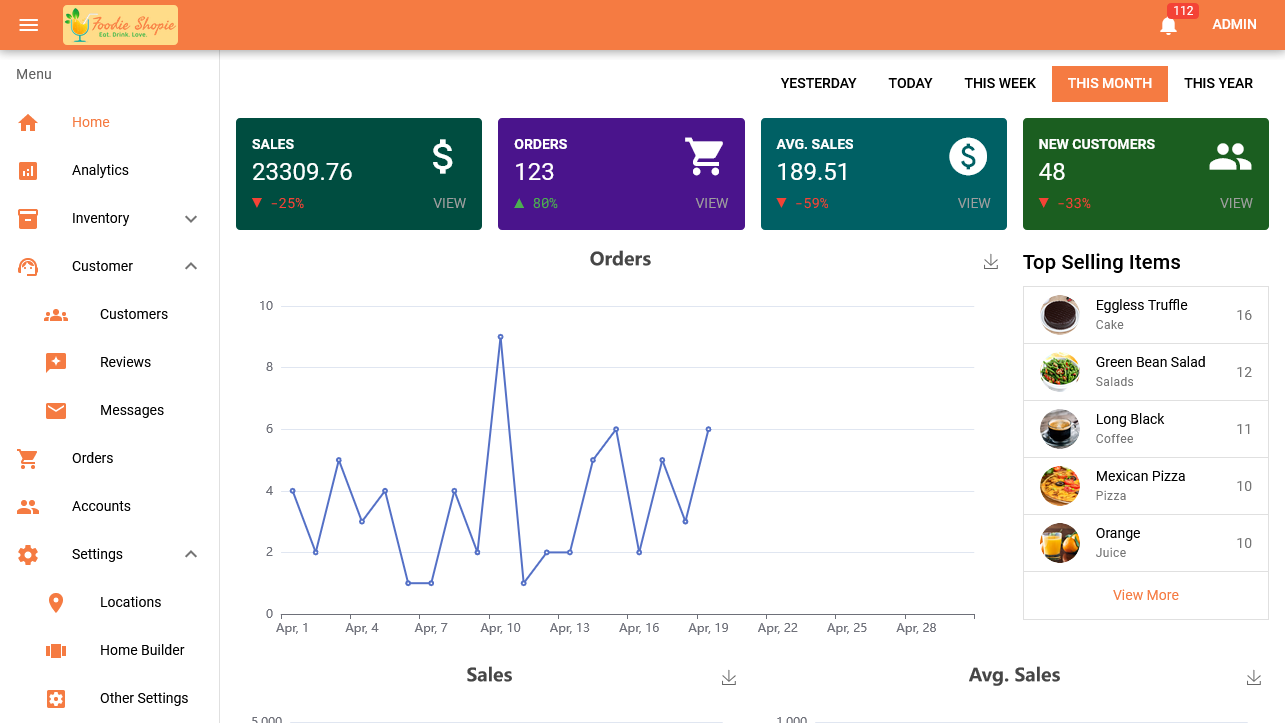Screen dimensions: 1285x723
Task: Click the Sales value 23309.76
Action: 302,172
